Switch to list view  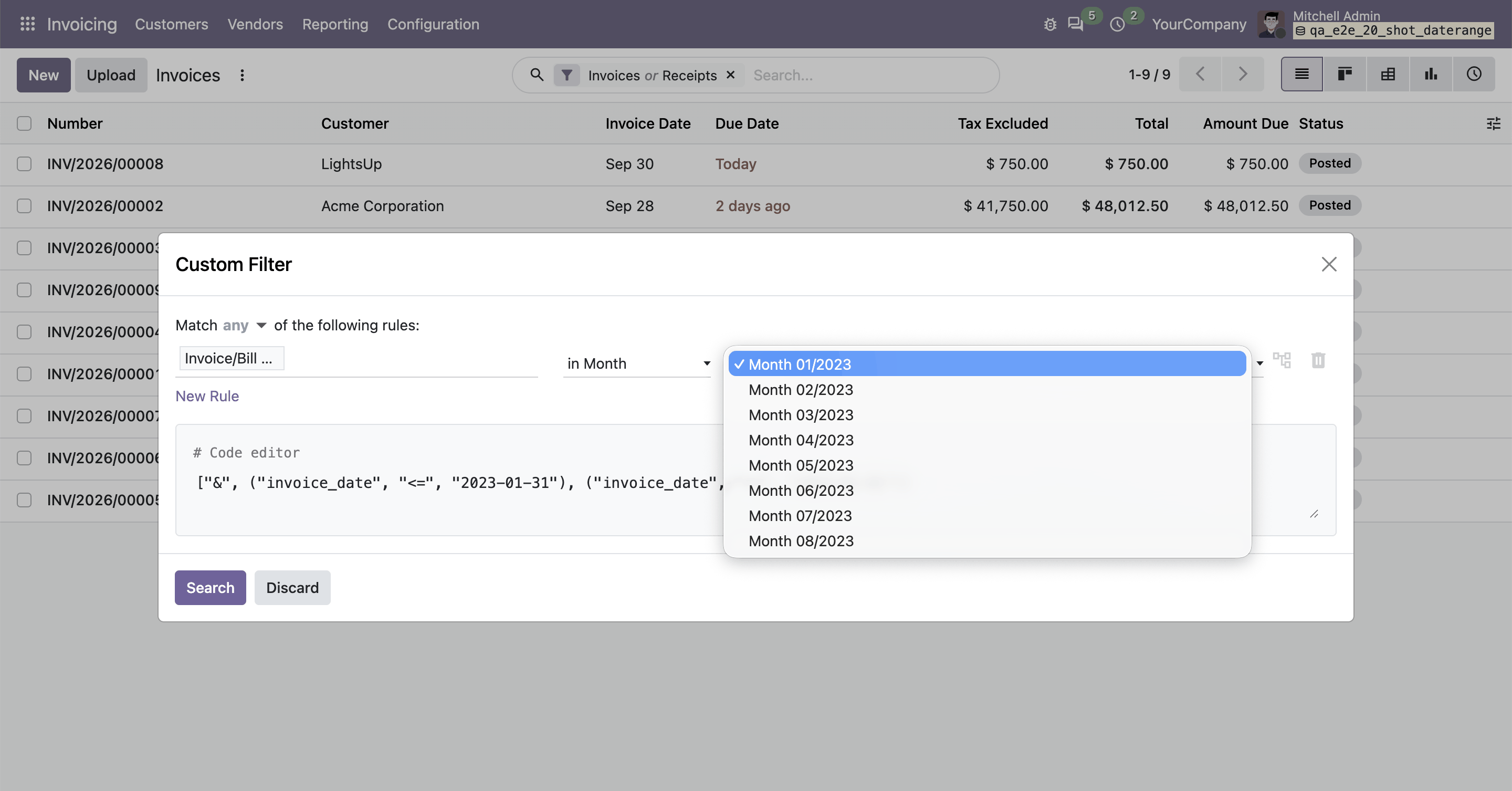click(x=1302, y=74)
